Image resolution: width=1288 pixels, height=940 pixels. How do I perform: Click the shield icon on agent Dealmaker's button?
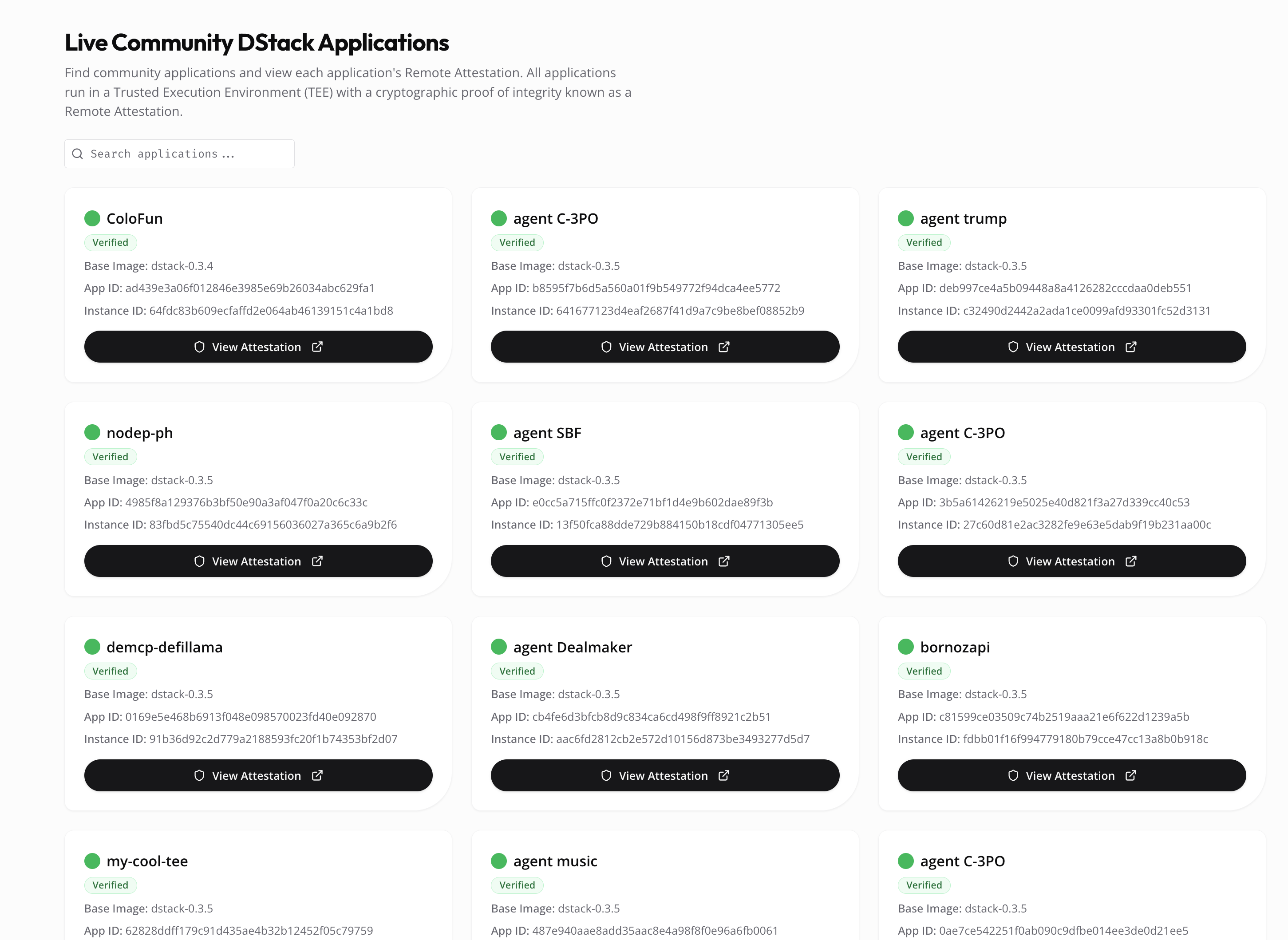coord(606,775)
